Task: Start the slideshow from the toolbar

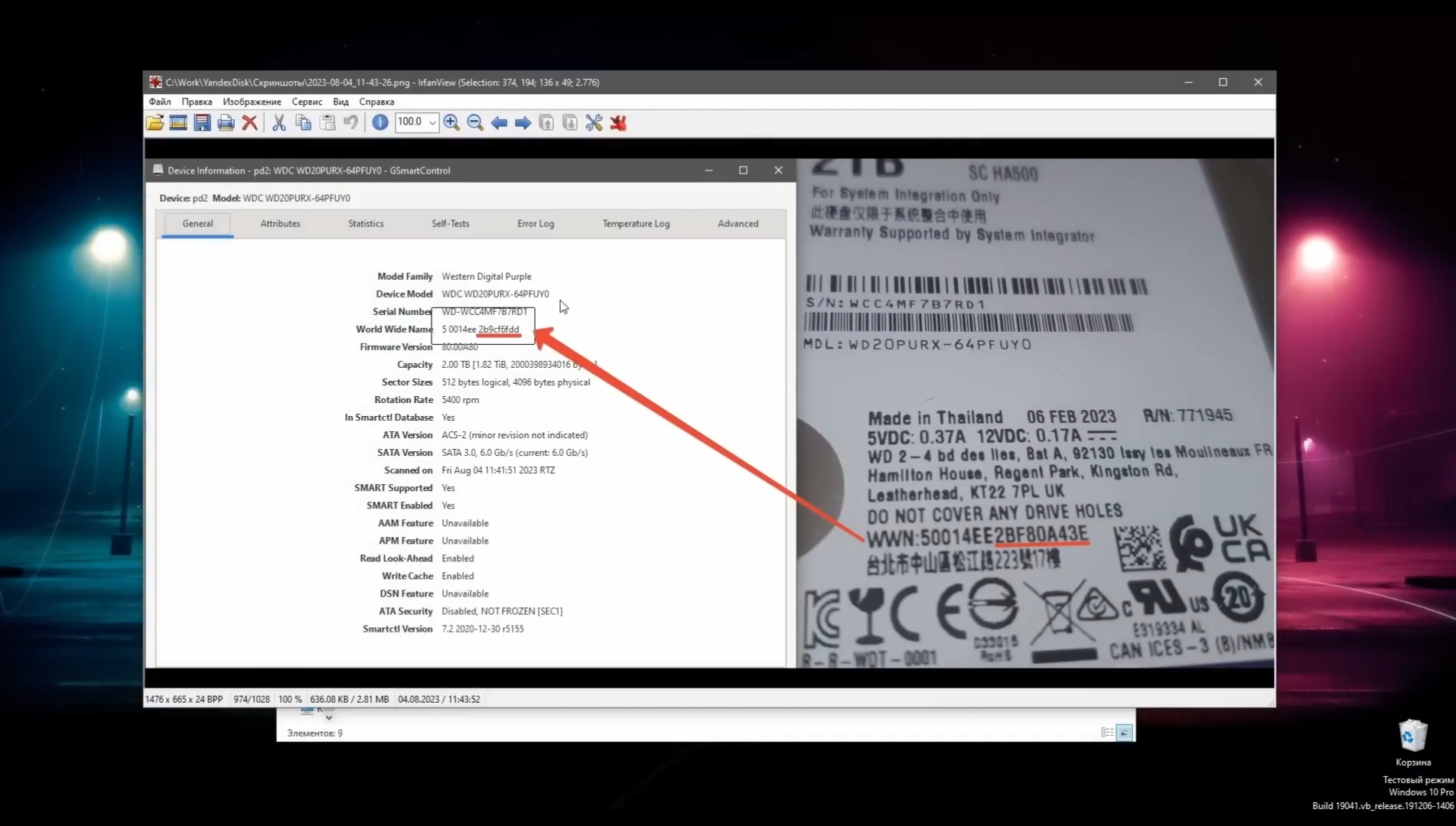Action: [x=178, y=122]
